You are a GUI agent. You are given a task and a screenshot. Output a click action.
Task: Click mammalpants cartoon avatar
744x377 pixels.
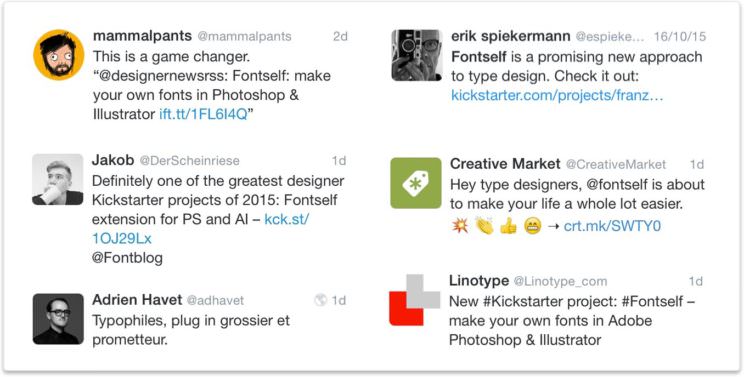tap(59, 55)
